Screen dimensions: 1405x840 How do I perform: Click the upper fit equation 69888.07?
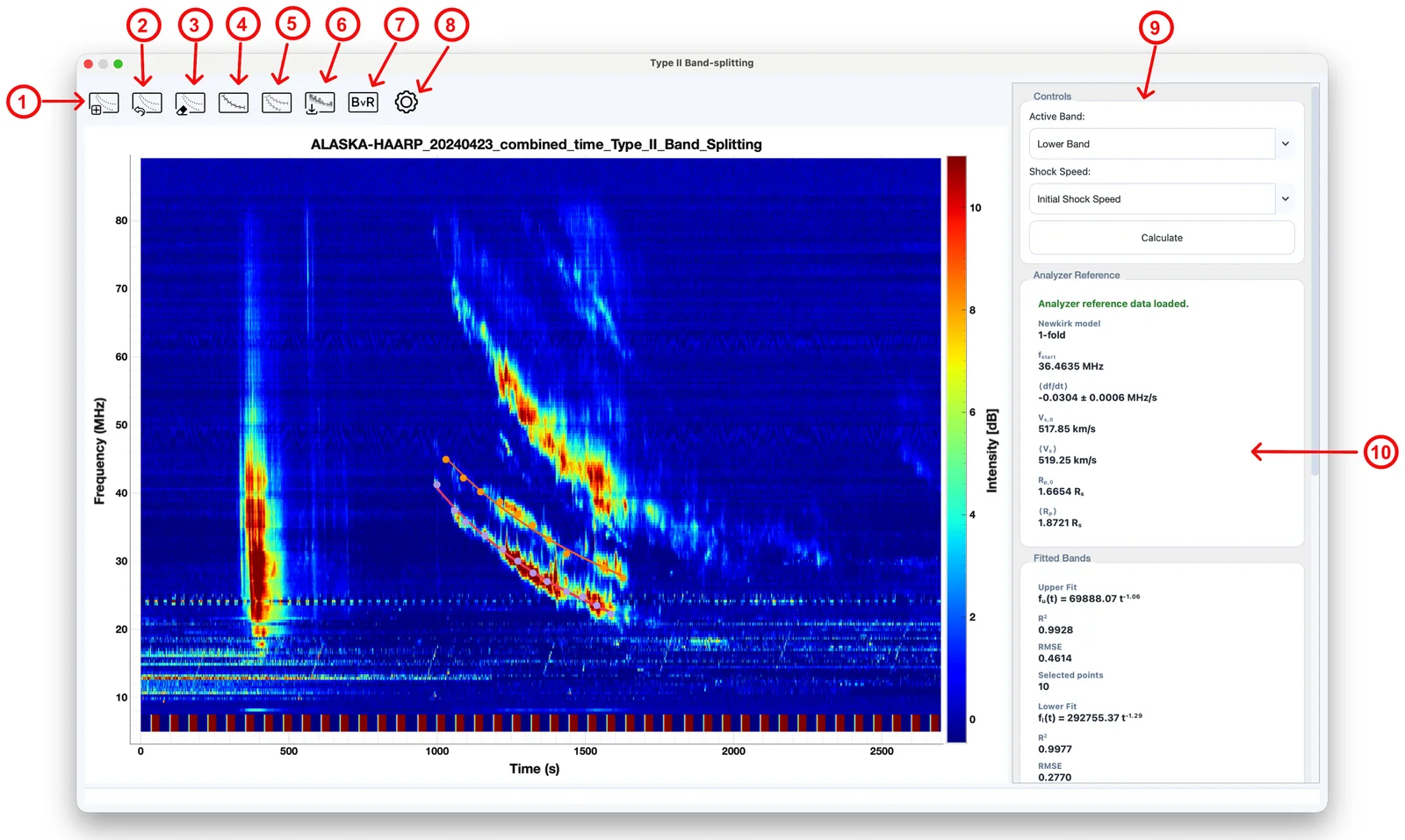1089,598
